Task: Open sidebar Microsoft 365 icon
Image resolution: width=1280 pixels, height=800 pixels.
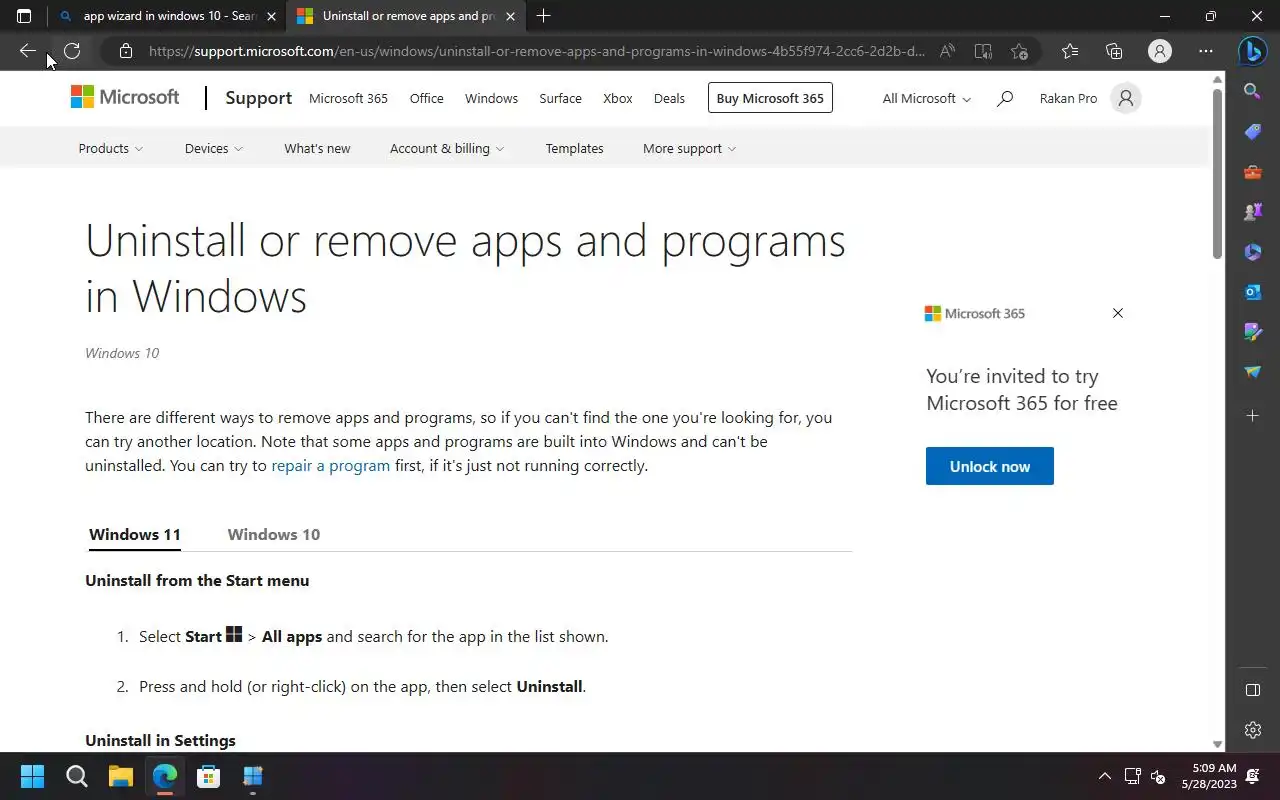Action: (x=1252, y=252)
